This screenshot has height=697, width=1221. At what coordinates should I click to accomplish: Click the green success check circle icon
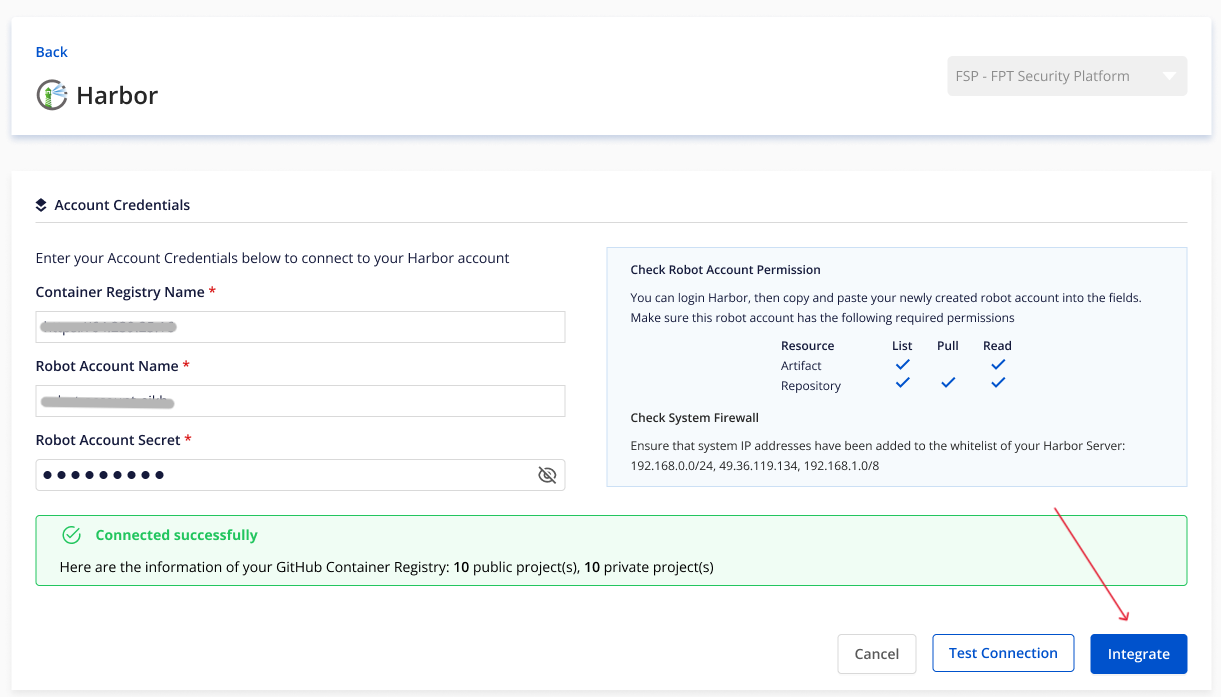72,535
